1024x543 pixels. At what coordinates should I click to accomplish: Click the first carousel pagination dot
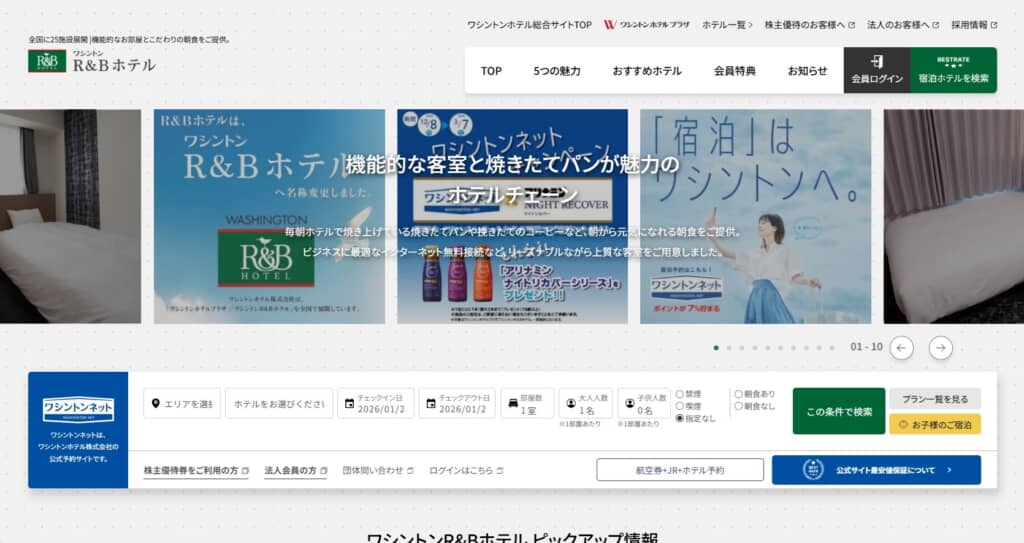tap(716, 348)
